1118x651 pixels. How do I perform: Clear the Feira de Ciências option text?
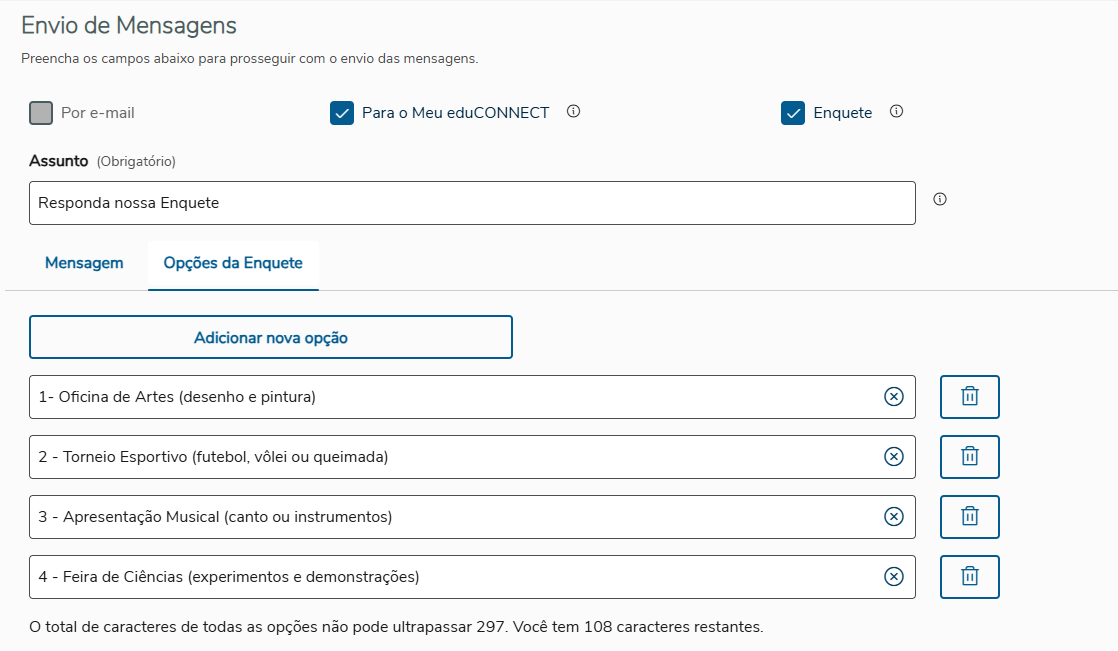894,577
